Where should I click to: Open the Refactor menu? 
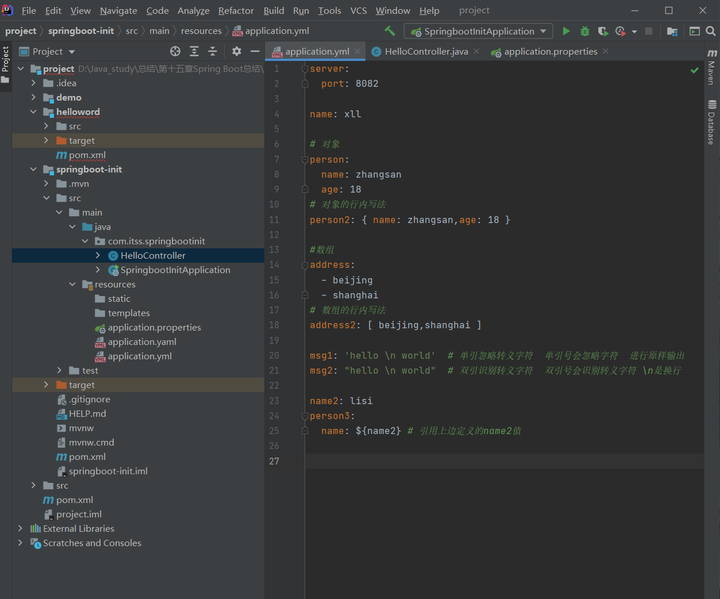click(x=236, y=10)
